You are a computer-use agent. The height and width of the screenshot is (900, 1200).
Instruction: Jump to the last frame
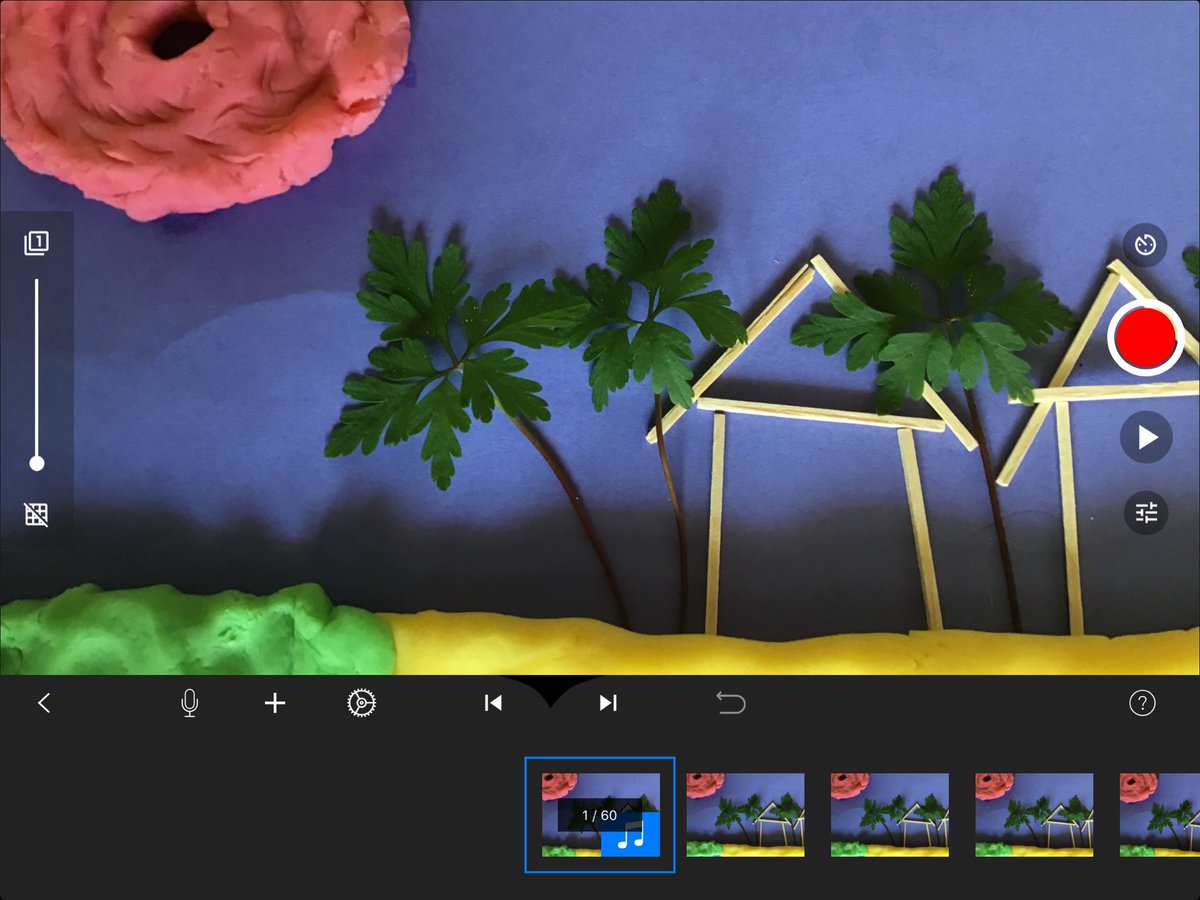click(x=608, y=703)
